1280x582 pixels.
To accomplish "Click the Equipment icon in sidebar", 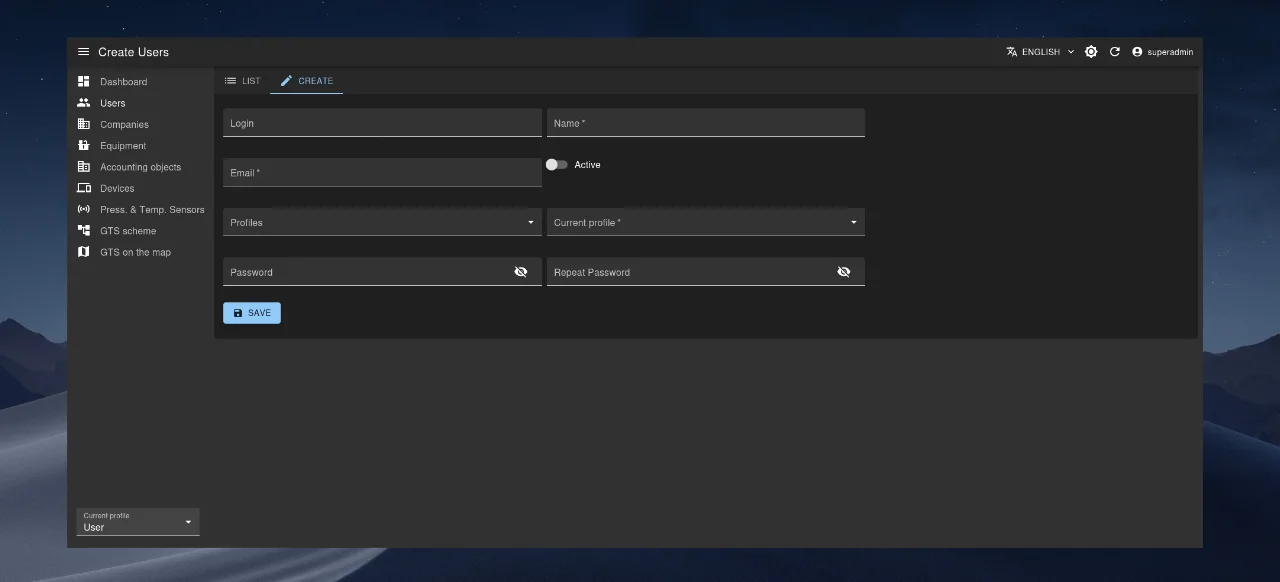I will point(84,146).
